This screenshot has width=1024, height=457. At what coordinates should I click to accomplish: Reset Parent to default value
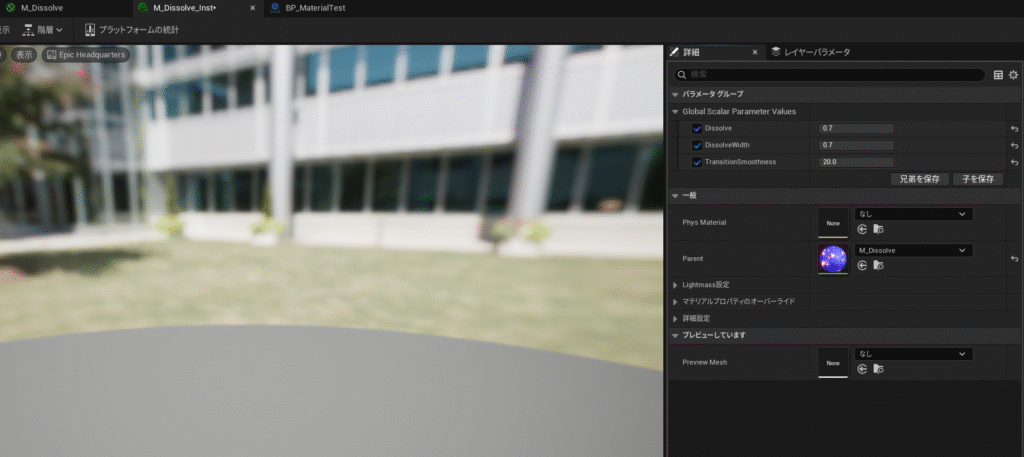point(1014,259)
